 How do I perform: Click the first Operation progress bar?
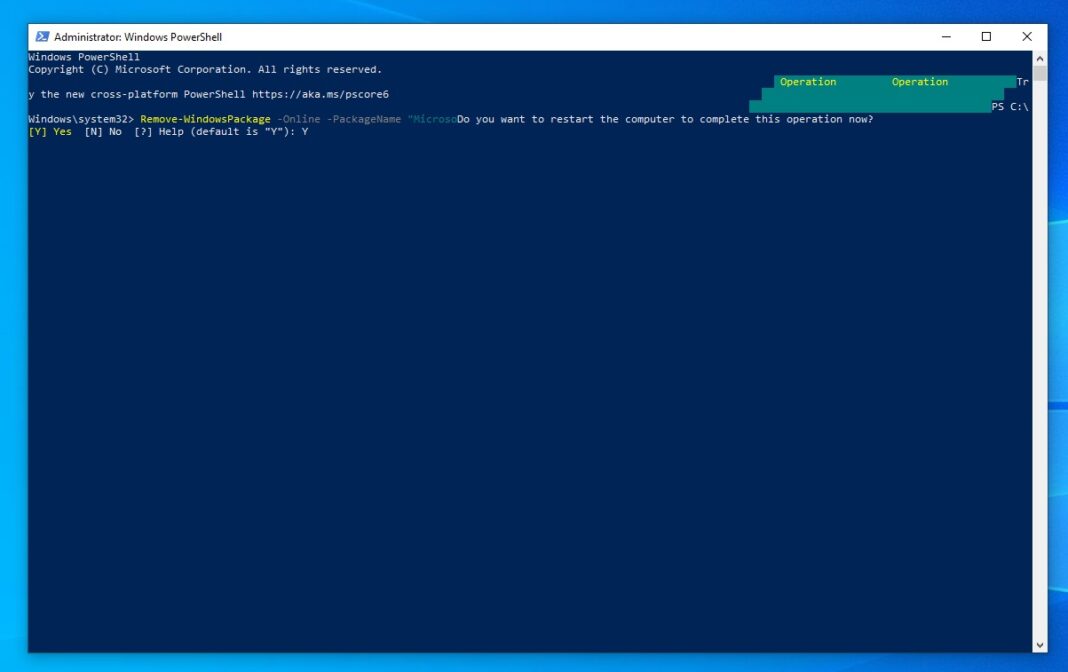808,81
